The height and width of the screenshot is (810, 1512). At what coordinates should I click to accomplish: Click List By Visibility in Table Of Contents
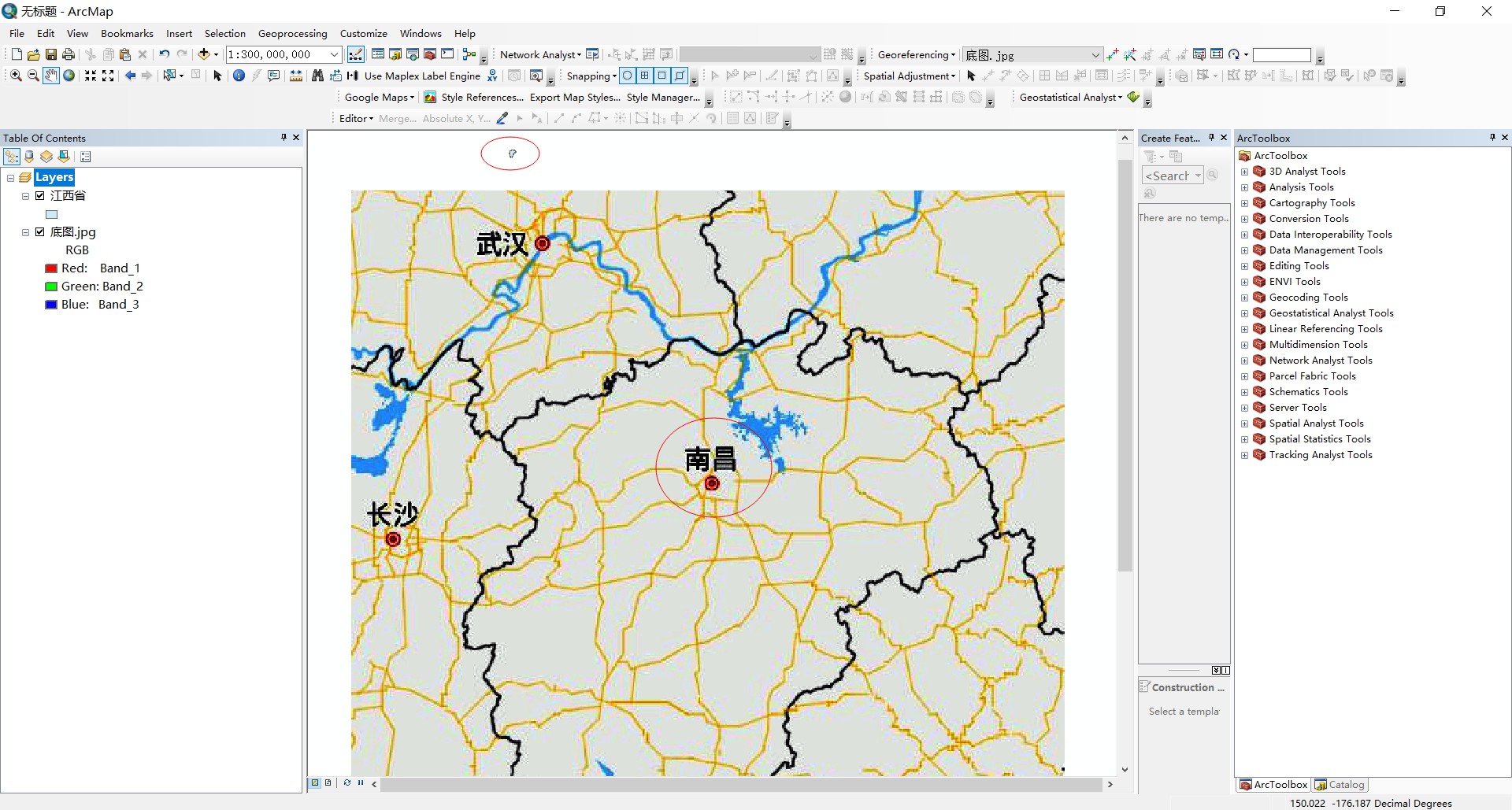pyautogui.click(x=46, y=157)
